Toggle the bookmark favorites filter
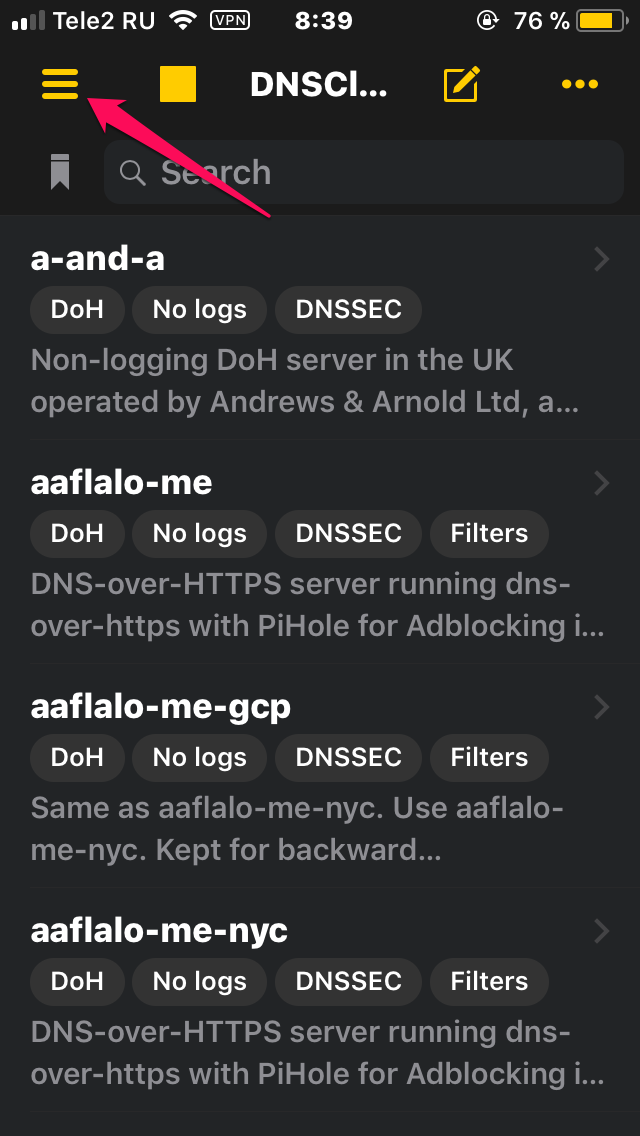Screen dimensions: 640x1136 60,172
